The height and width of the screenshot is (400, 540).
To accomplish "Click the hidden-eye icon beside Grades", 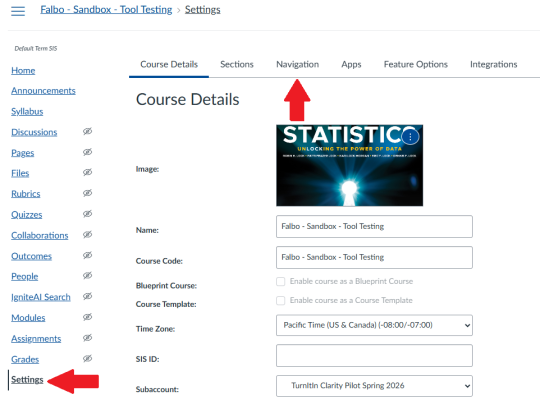I will coord(87,359).
